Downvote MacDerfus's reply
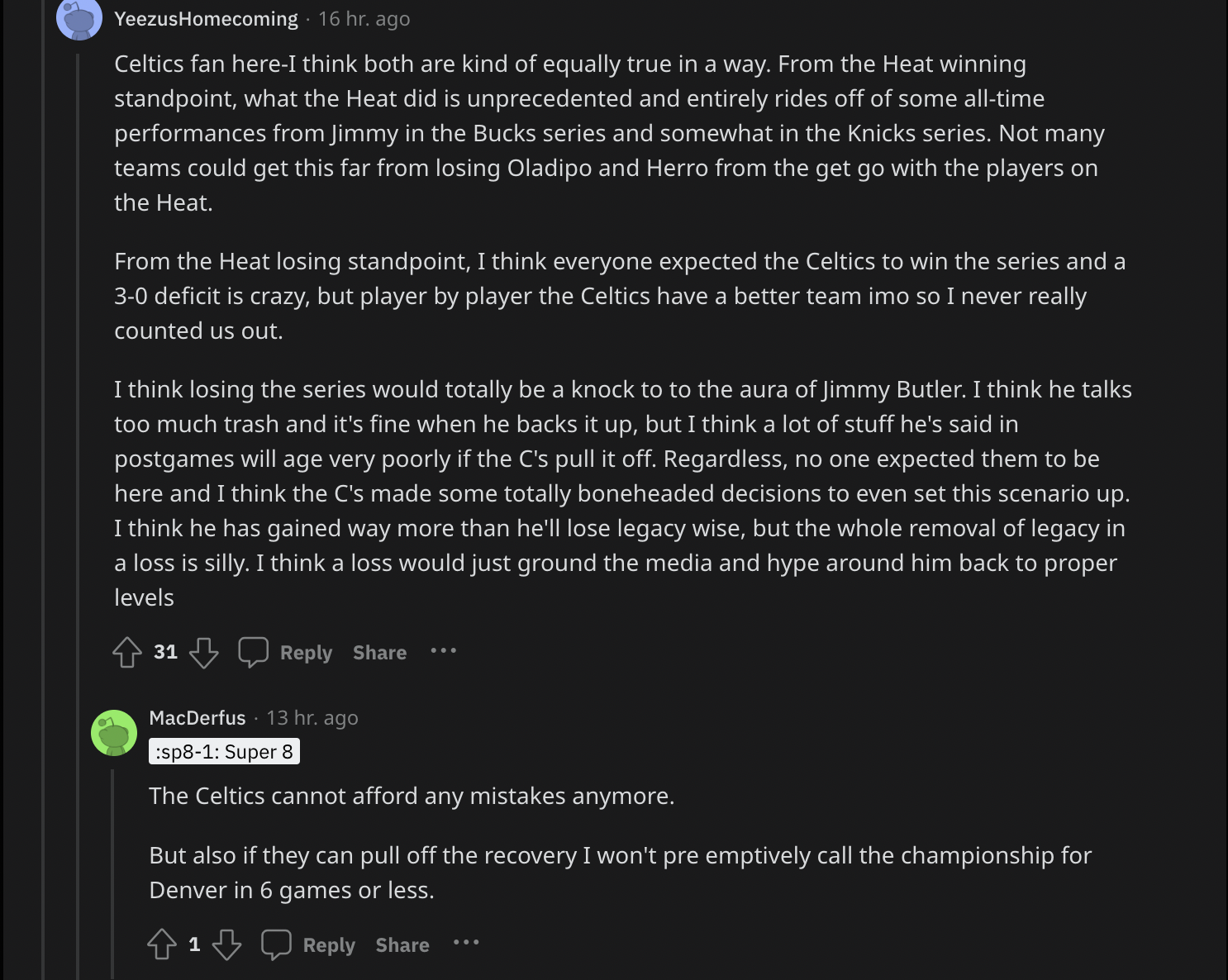 [x=226, y=944]
